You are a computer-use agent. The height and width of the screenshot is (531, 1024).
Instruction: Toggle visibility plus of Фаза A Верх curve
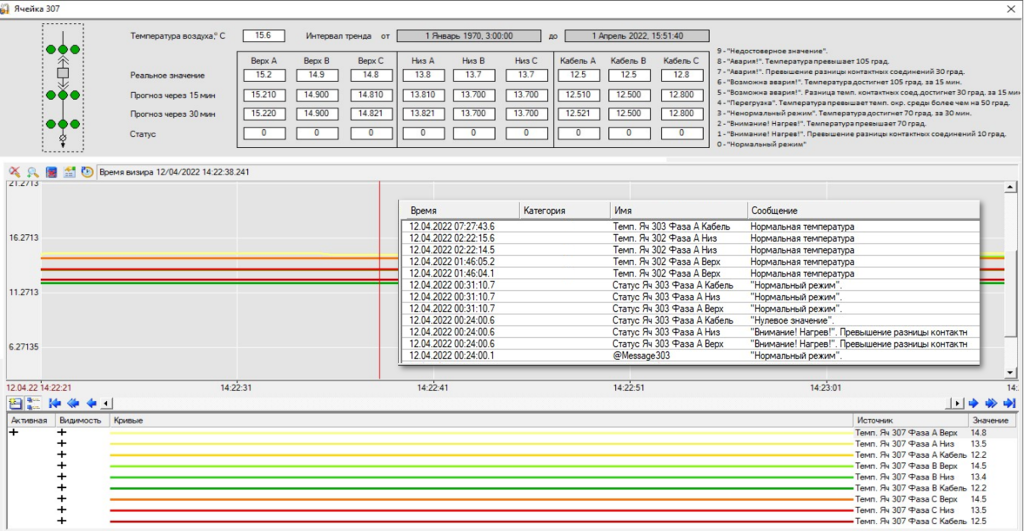(x=61, y=432)
